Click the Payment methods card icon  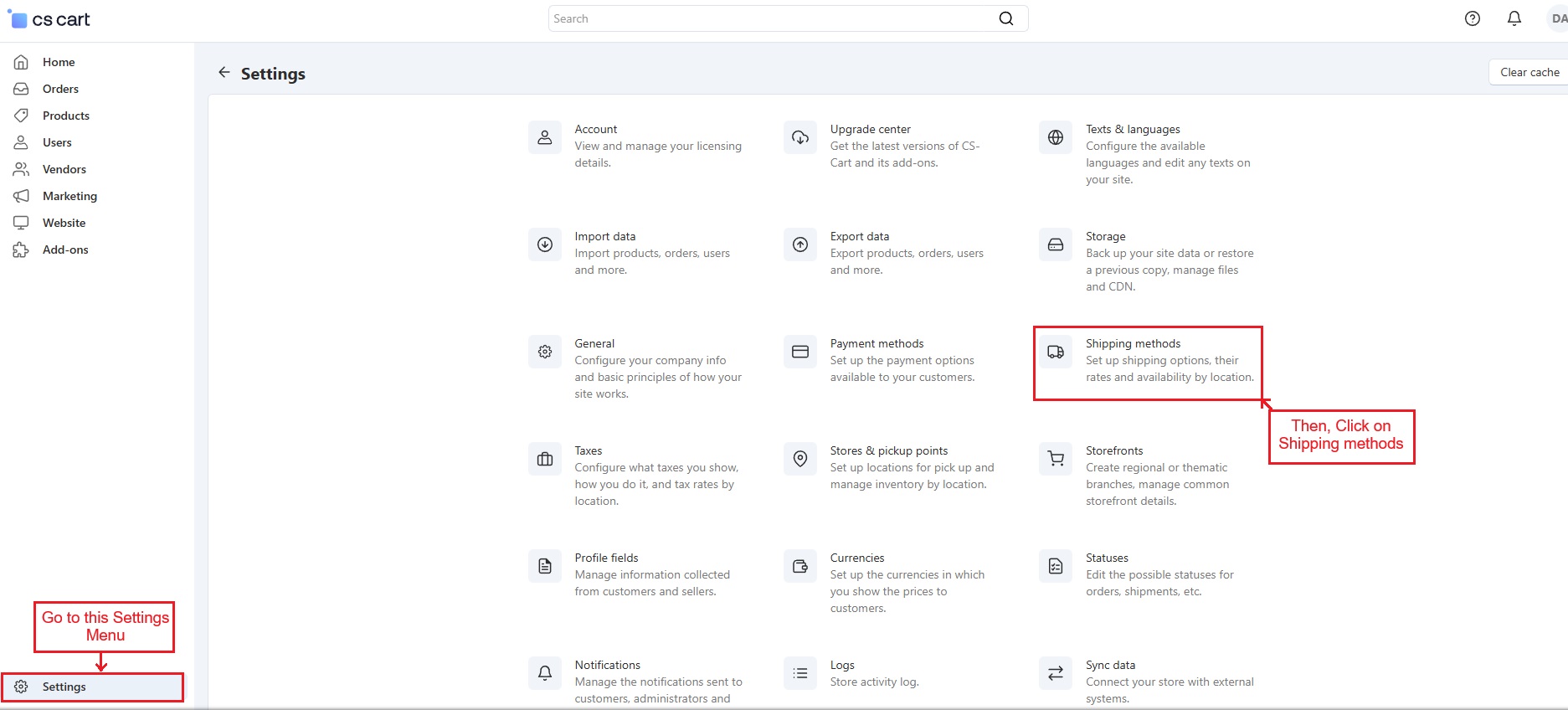pyautogui.click(x=799, y=352)
